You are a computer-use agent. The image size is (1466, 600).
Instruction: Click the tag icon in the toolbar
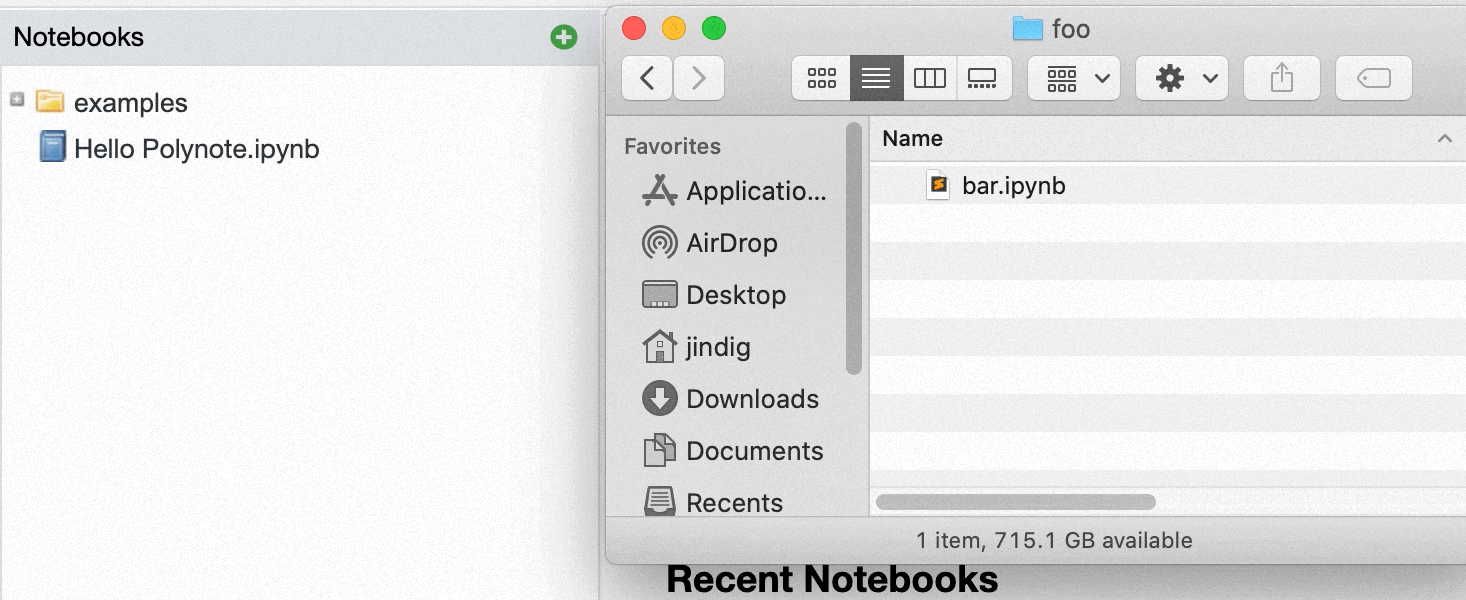point(1373,77)
